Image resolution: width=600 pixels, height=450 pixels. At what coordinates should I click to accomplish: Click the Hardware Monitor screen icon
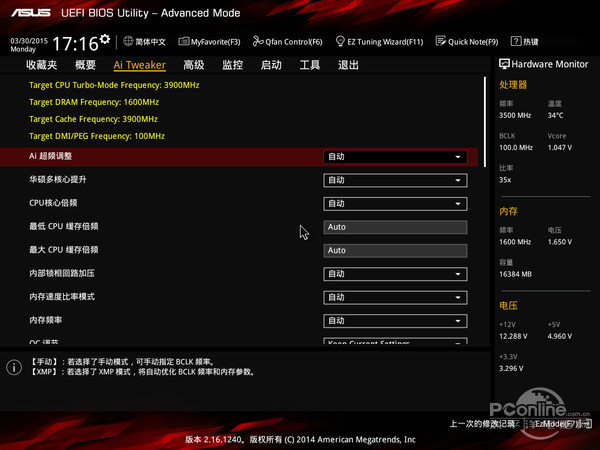[504, 64]
